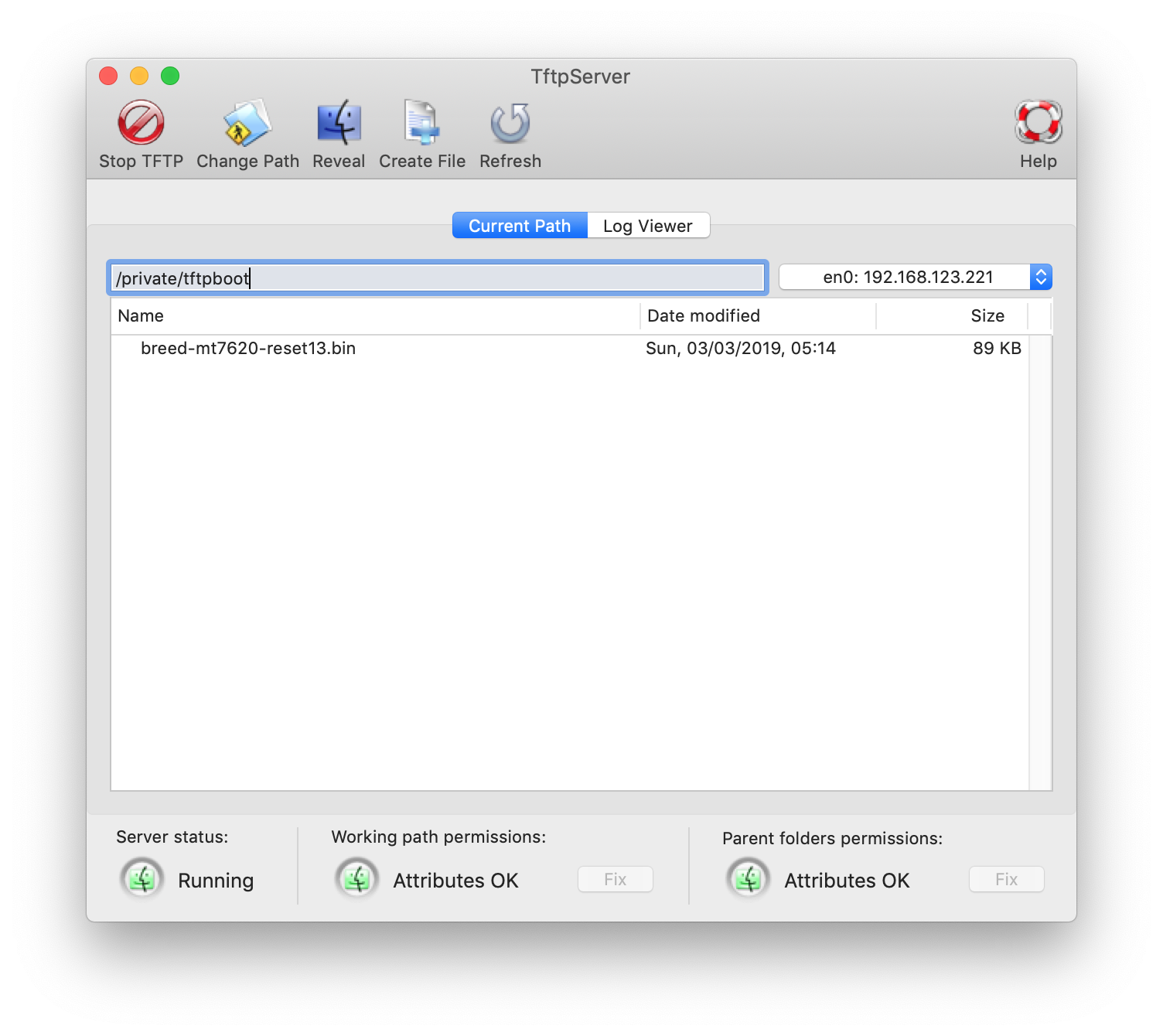Open the Change Path tool

pyautogui.click(x=247, y=122)
